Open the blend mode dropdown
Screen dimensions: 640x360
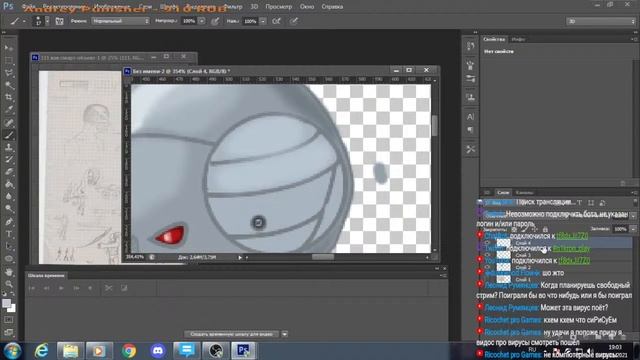click(120, 21)
